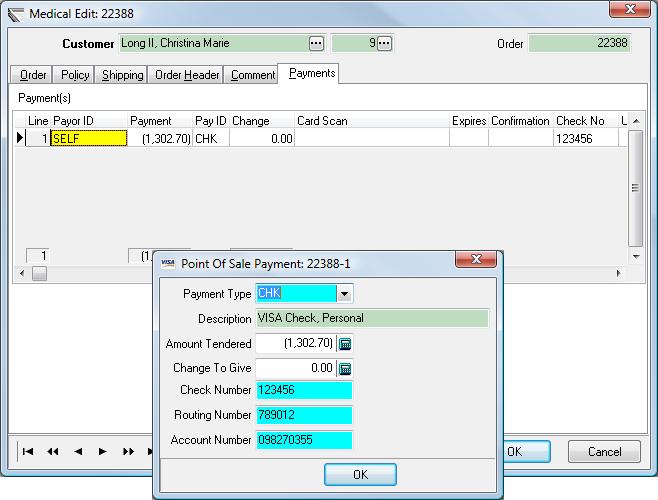
Task: Open the ellipsis lookup beside value 9
Action: tap(384, 43)
